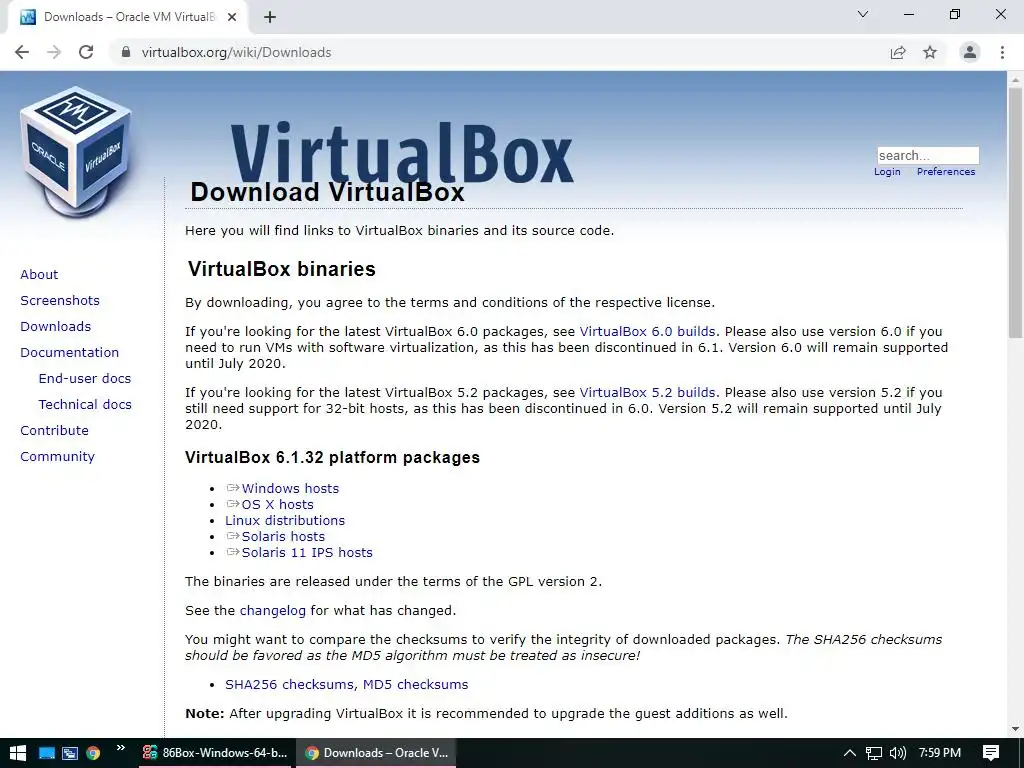Open the MD5 checksums link

(415, 684)
